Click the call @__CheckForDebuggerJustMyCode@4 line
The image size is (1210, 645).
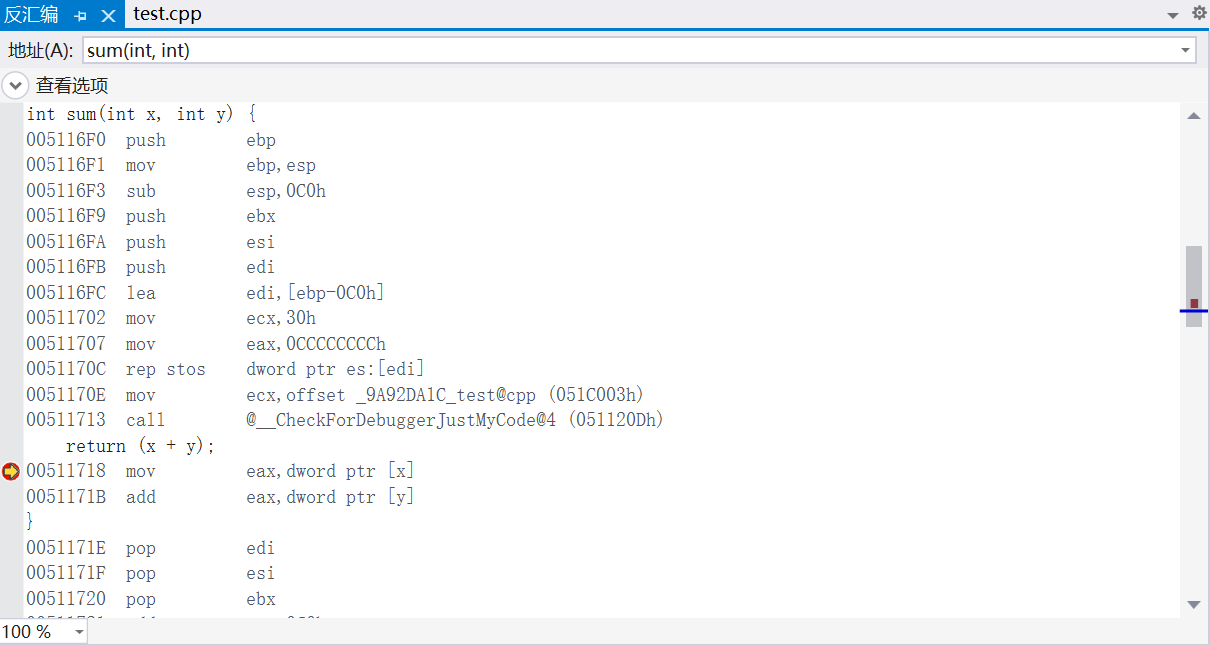click(x=345, y=420)
